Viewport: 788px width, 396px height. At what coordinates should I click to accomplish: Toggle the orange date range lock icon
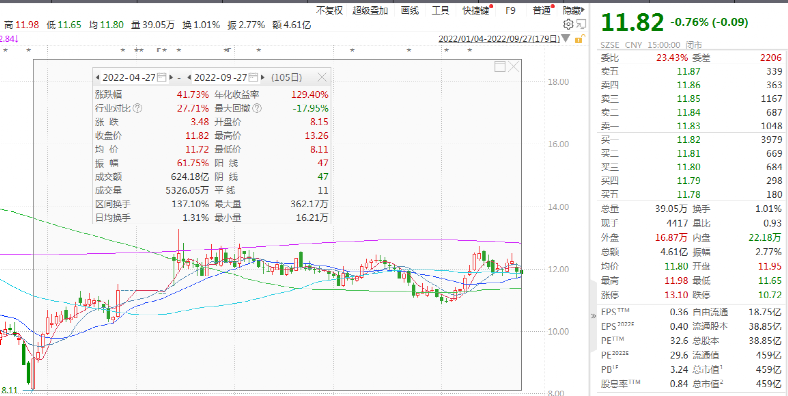[x=579, y=39]
